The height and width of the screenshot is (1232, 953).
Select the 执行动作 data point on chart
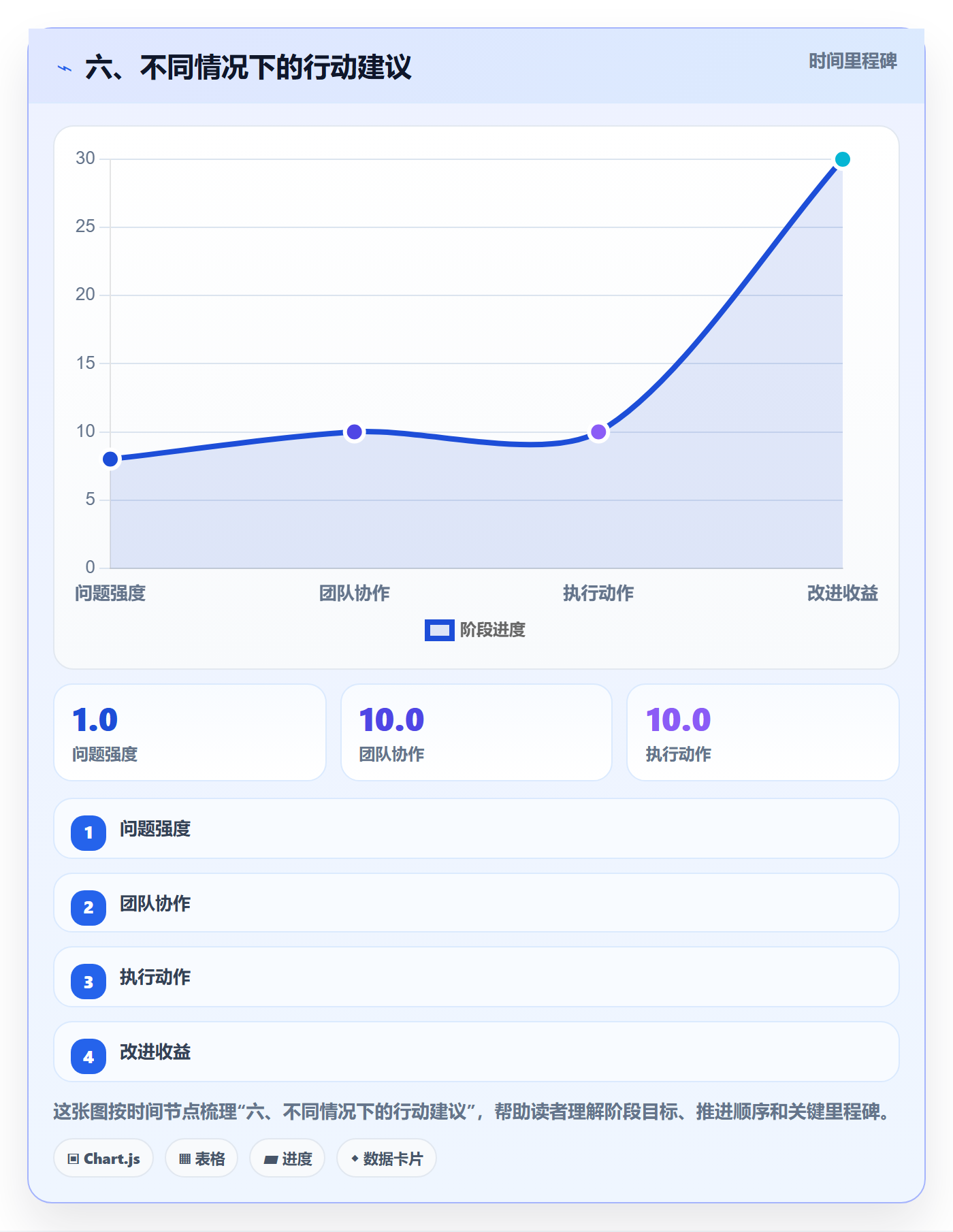[598, 432]
